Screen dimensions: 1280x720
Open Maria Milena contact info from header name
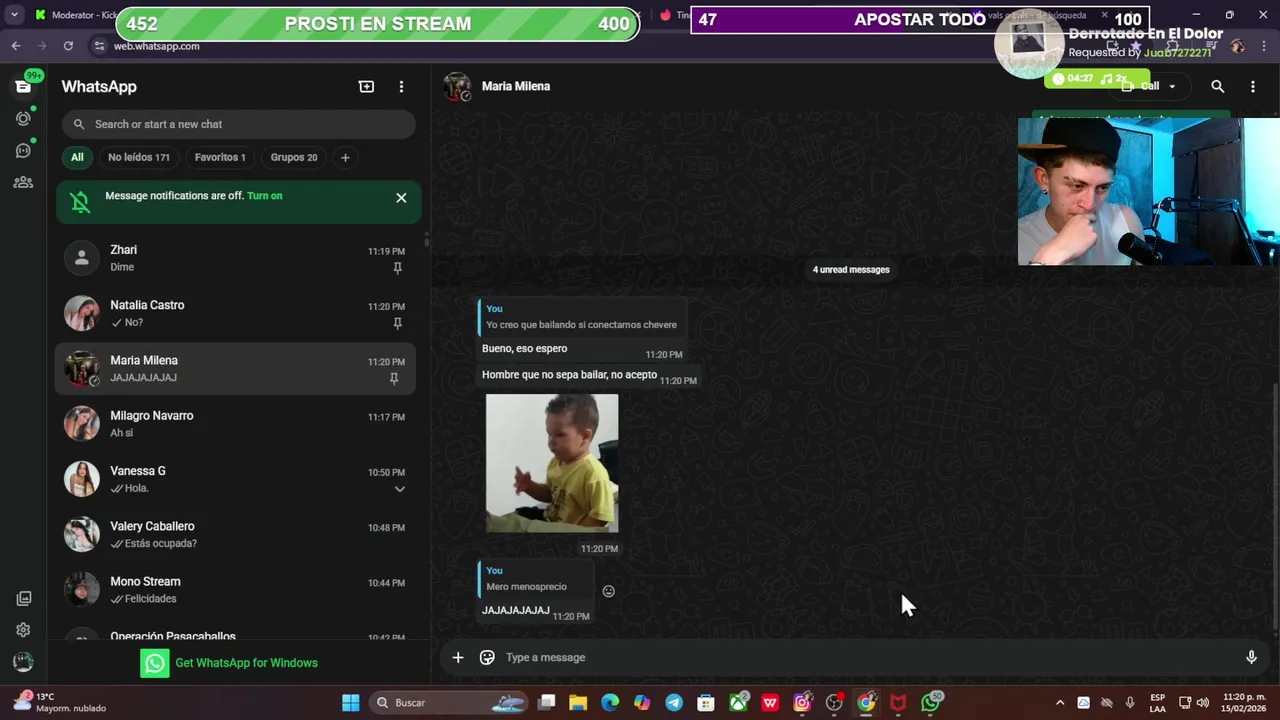point(516,86)
